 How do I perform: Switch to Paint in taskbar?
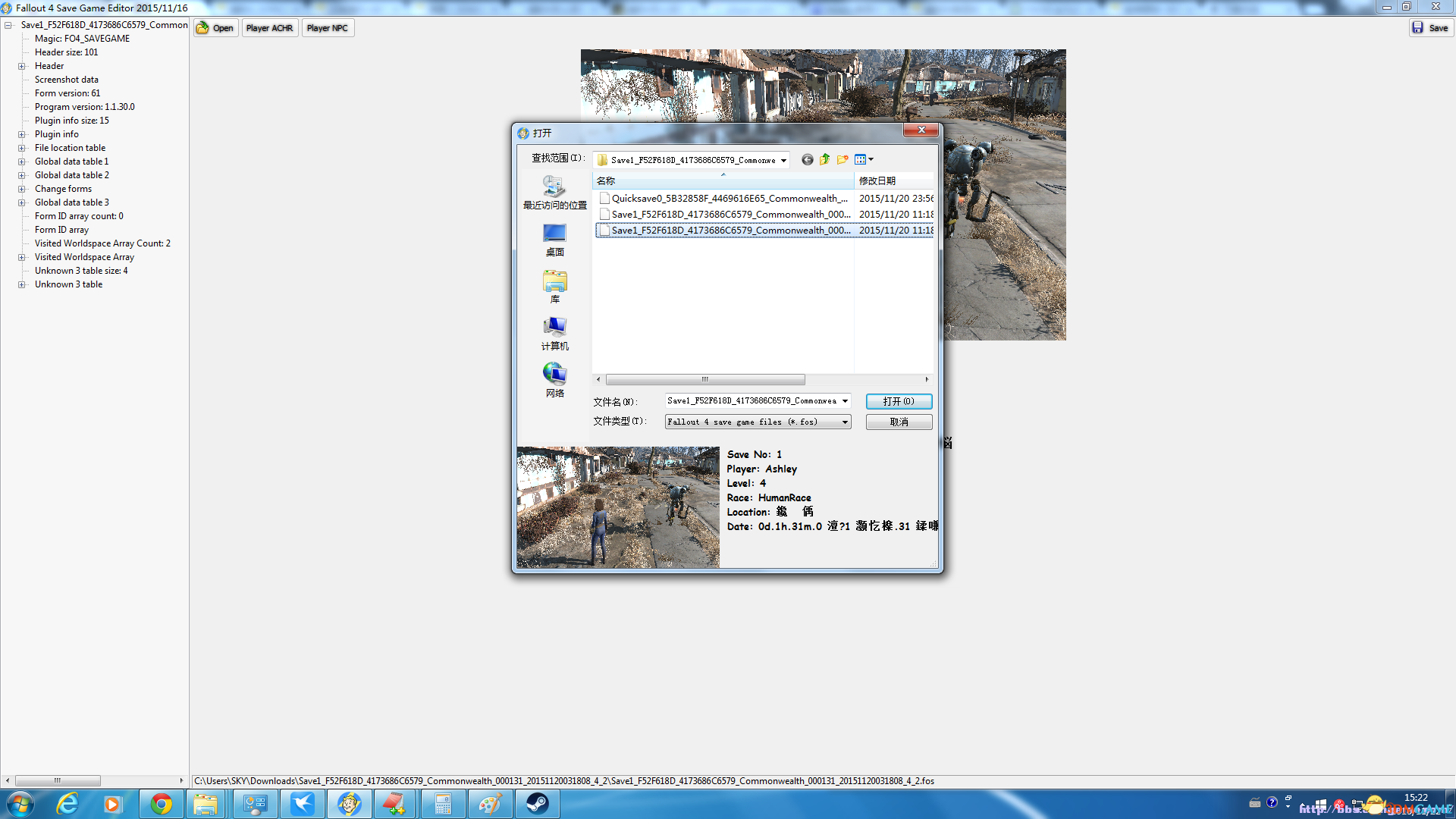490,804
